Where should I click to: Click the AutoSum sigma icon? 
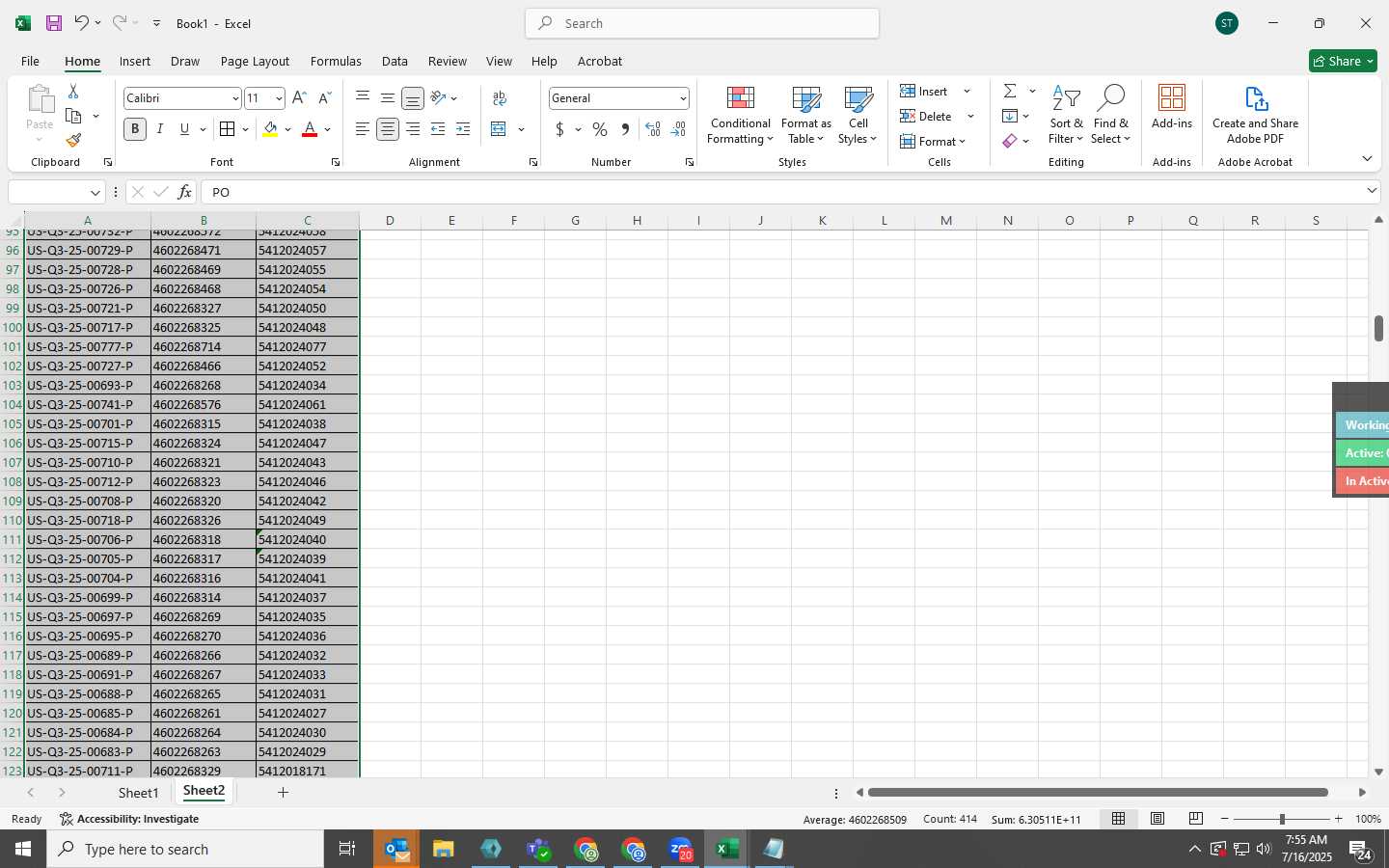1010,91
